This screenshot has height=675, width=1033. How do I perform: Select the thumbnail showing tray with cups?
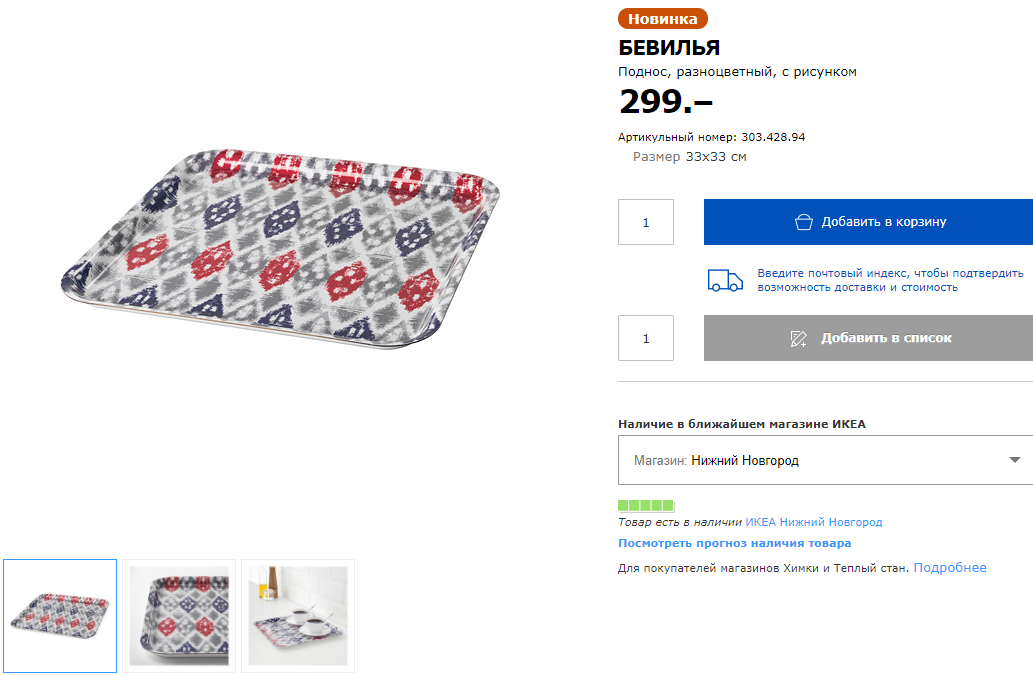point(298,615)
